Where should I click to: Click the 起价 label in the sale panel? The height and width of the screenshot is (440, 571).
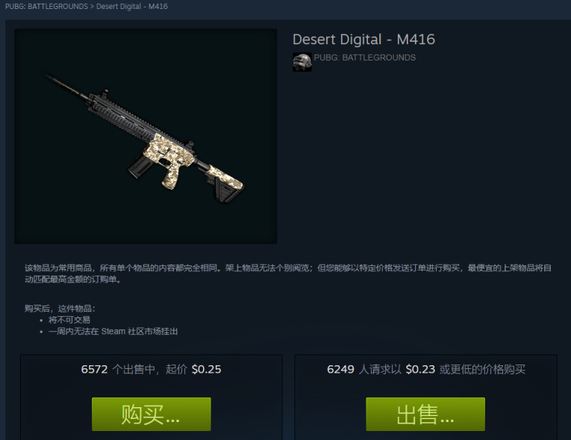point(176,369)
